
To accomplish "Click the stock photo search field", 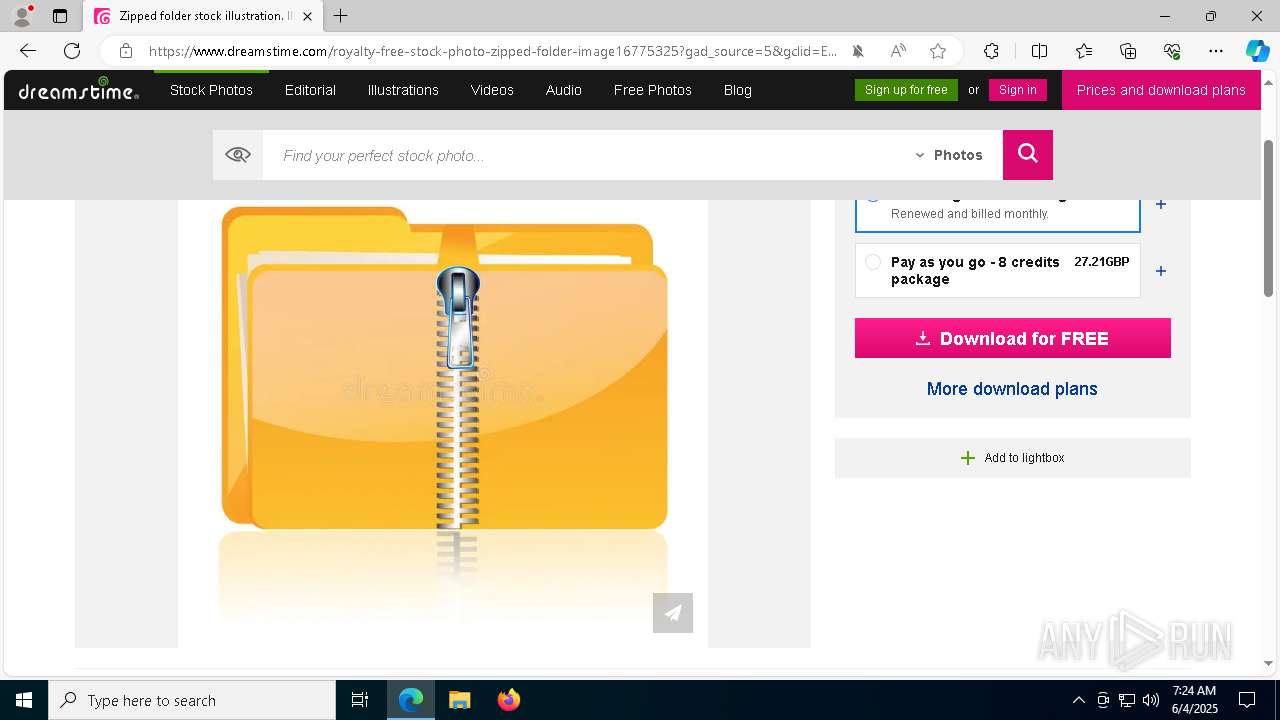I will click(585, 155).
